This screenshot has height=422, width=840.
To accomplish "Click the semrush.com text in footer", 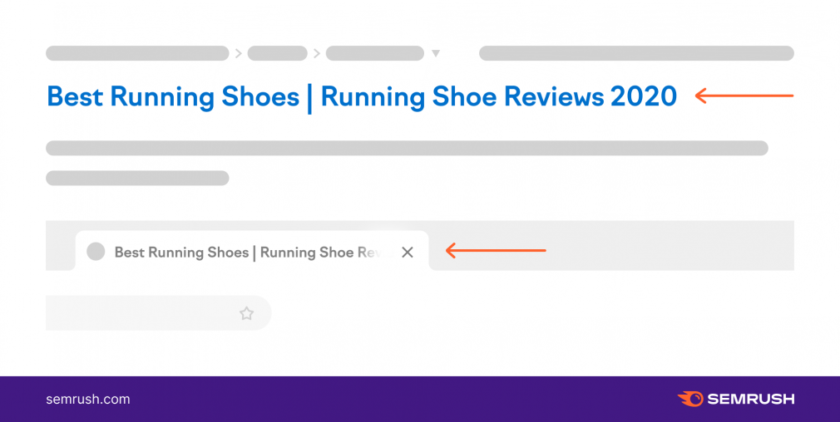I will [88, 399].
